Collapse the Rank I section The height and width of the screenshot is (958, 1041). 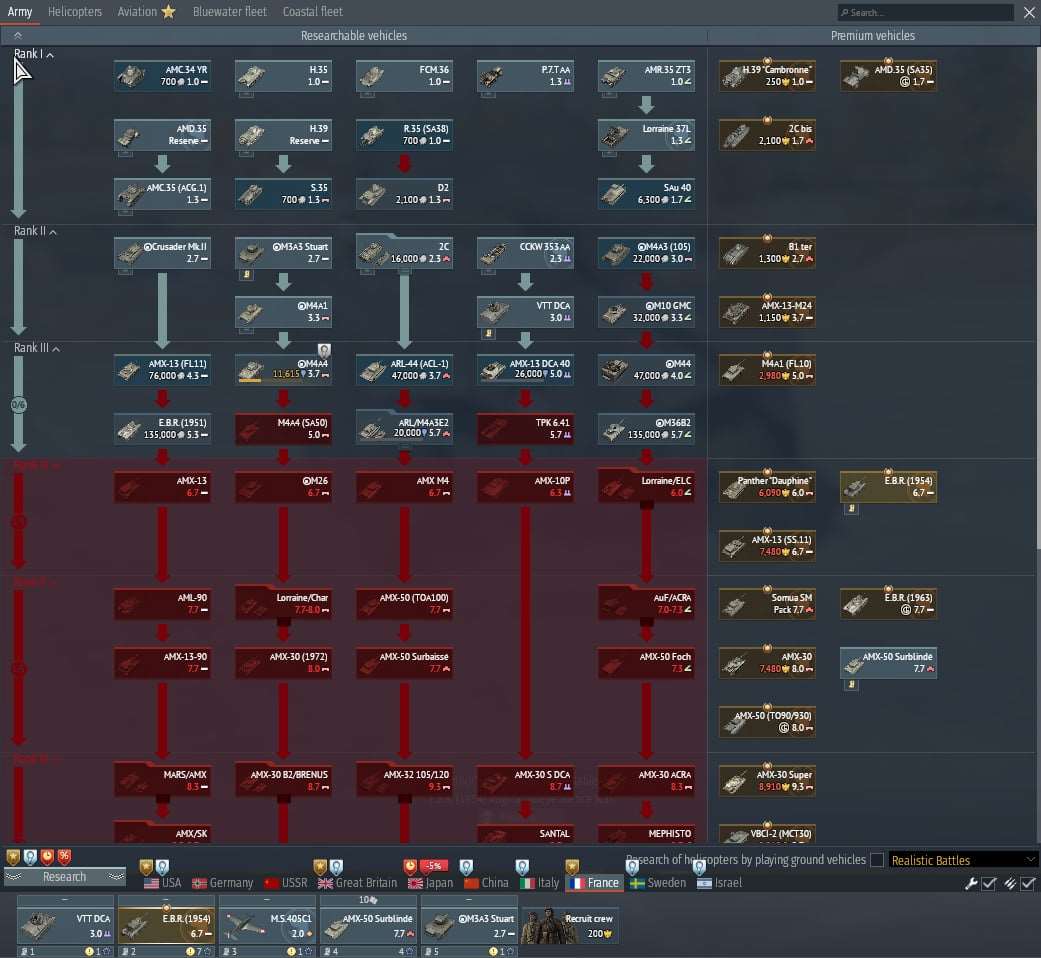coord(33,54)
